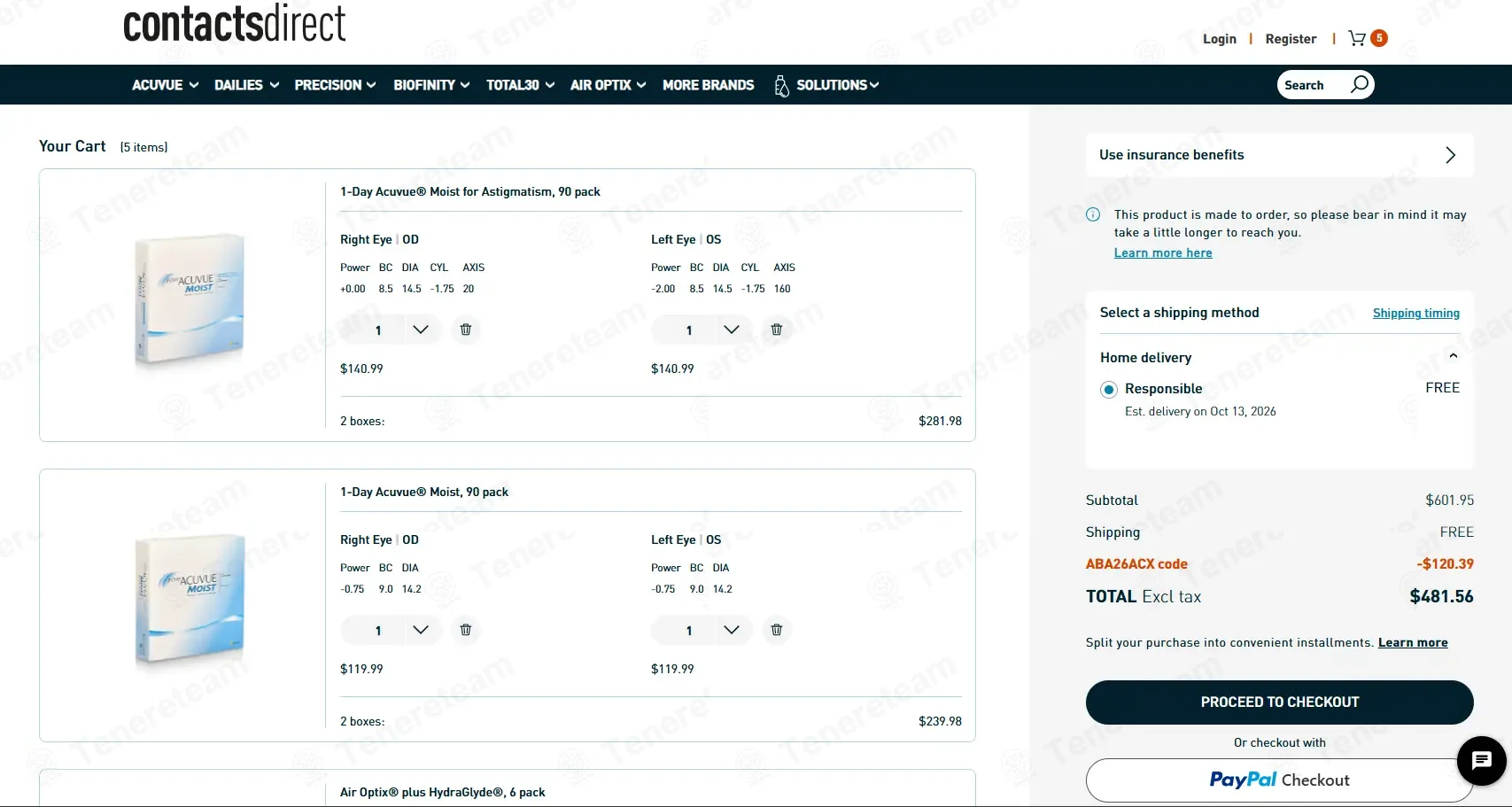Check out with PayPal
Image resolution: width=1512 pixels, height=807 pixels.
[1280, 780]
